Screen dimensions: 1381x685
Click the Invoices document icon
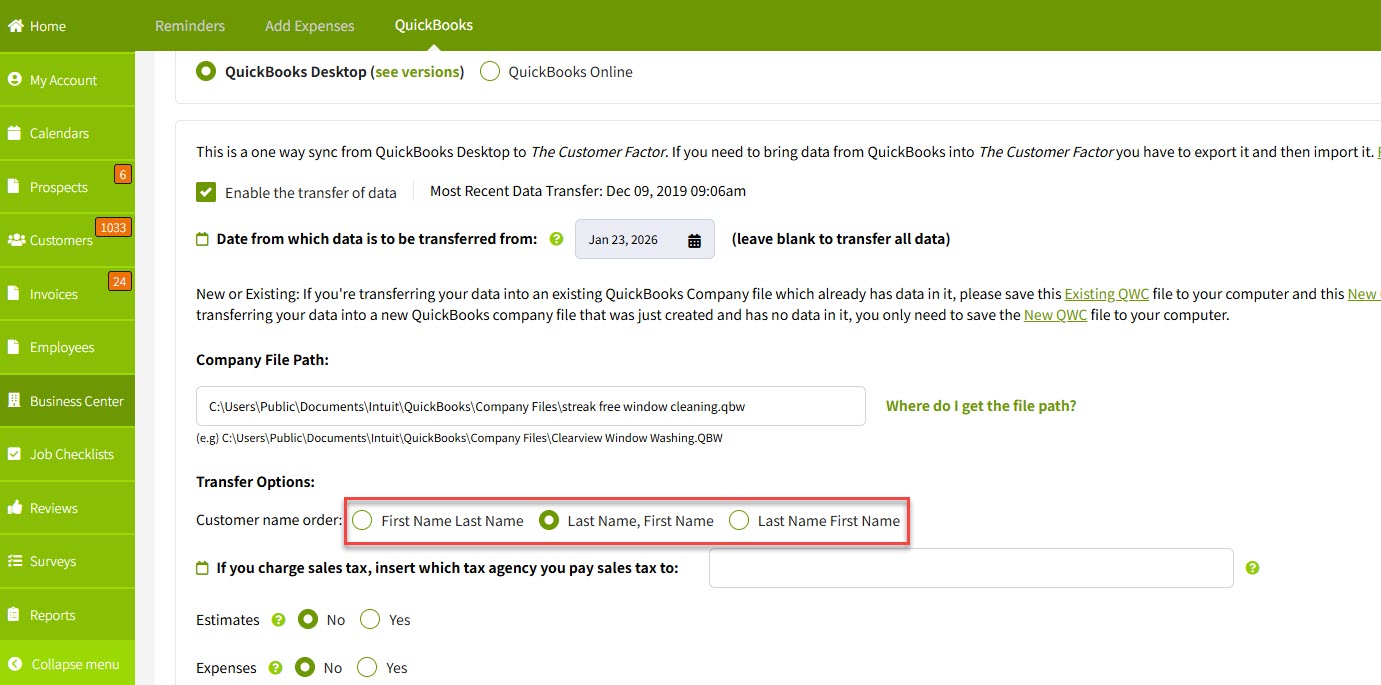pos(14,294)
